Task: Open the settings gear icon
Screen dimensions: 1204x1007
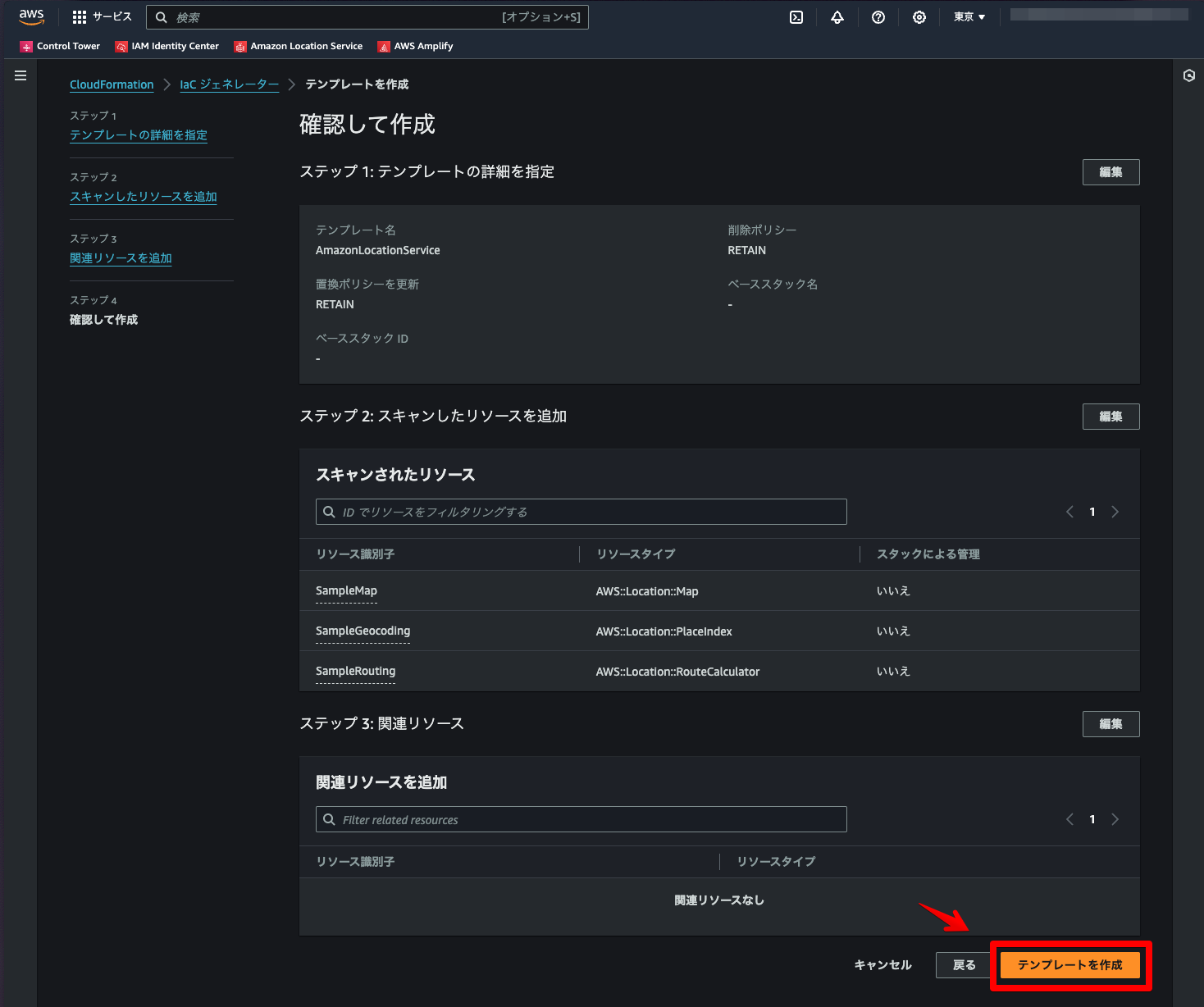Action: click(x=919, y=17)
